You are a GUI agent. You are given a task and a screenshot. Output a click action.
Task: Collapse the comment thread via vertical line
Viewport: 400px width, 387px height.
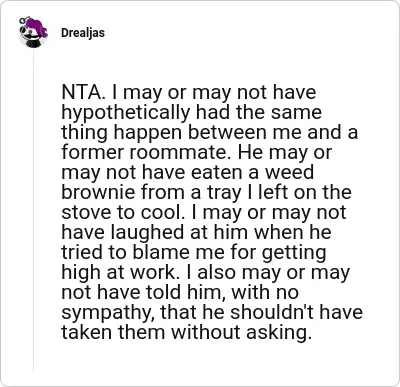click(33, 210)
